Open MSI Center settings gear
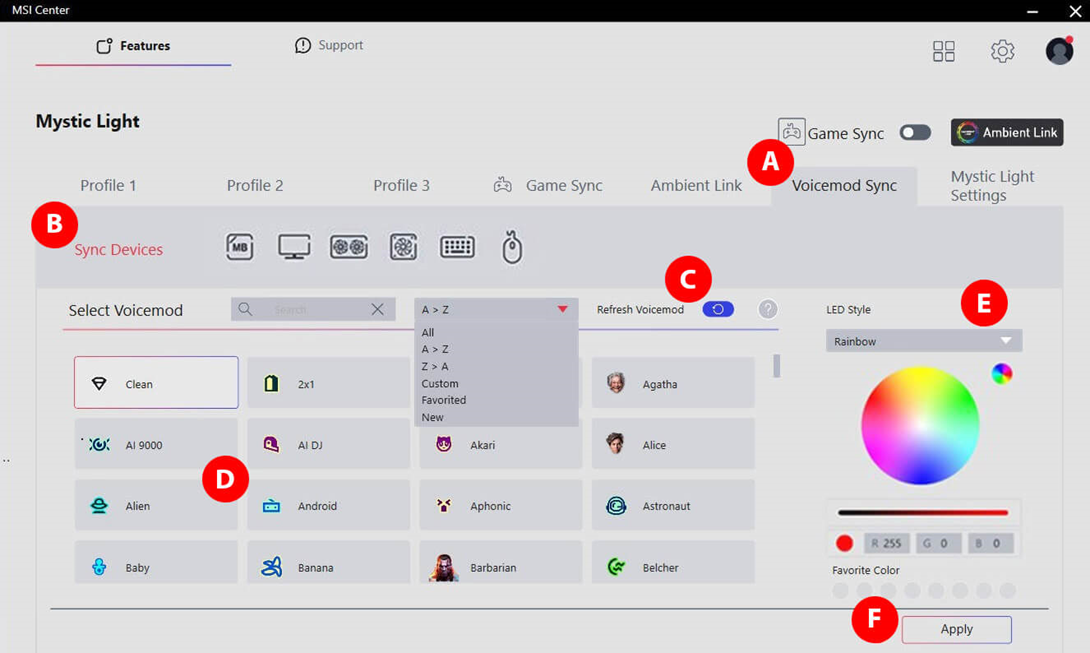1090x653 pixels. coord(1002,51)
